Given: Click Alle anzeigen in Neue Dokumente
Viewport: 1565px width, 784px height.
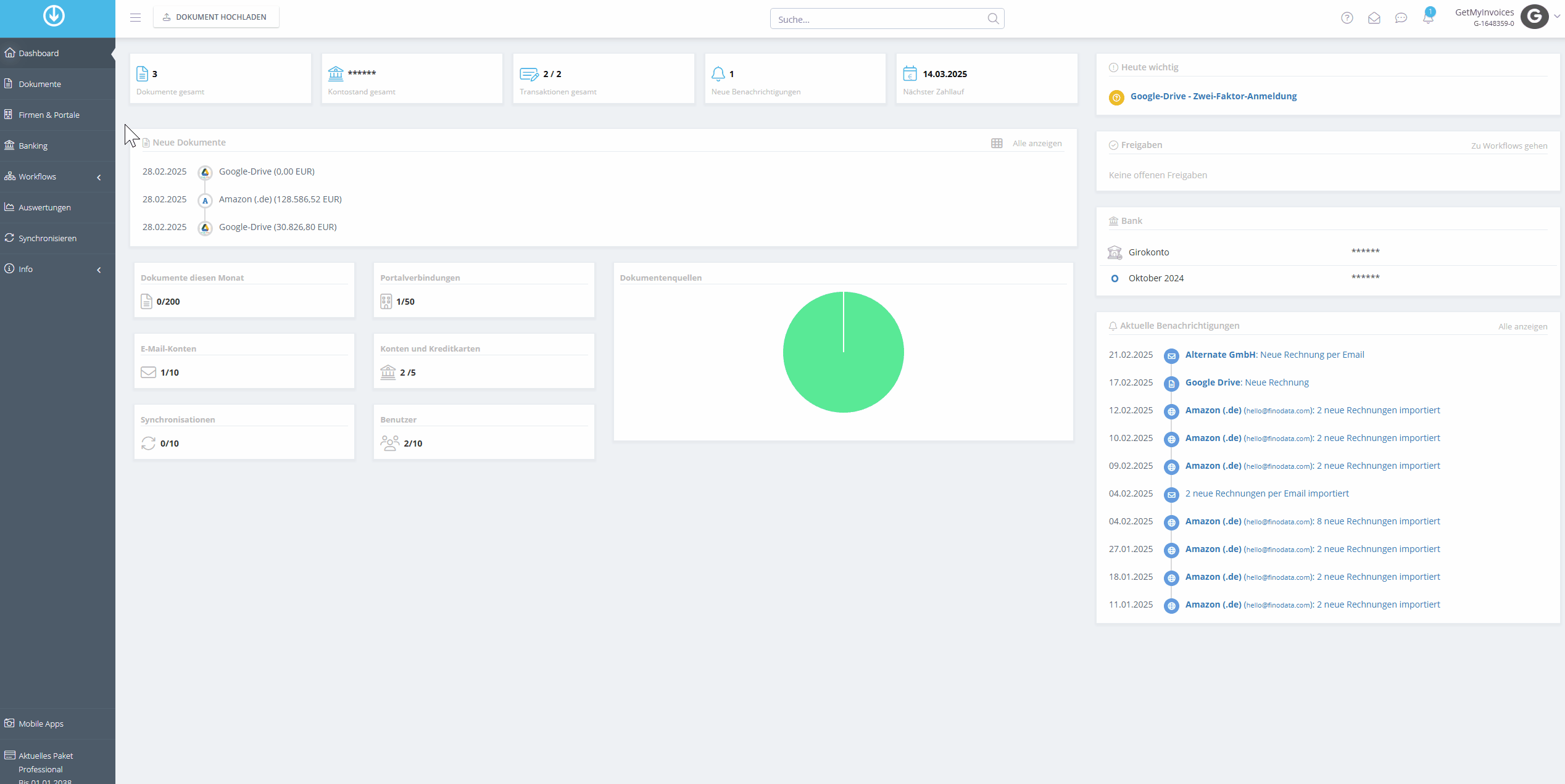Looking at the screenshot, I should tap(1037, 143).
